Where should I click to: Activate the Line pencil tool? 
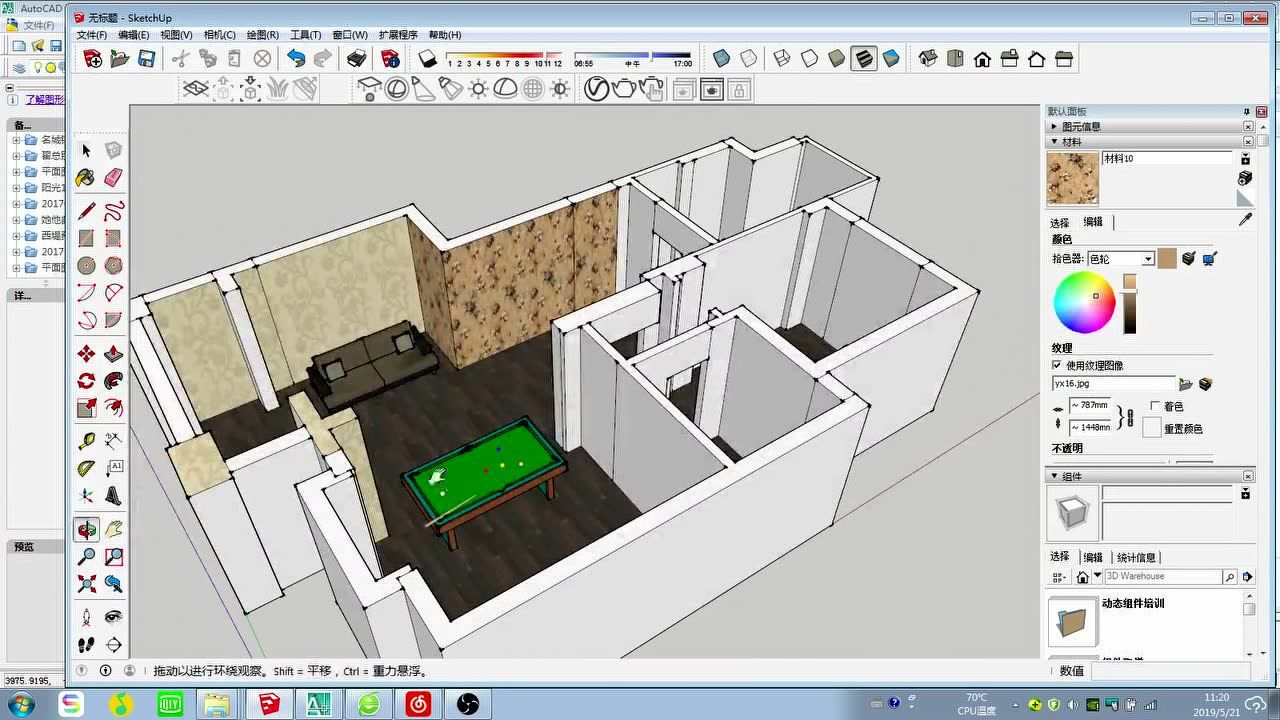coord(87,211)
